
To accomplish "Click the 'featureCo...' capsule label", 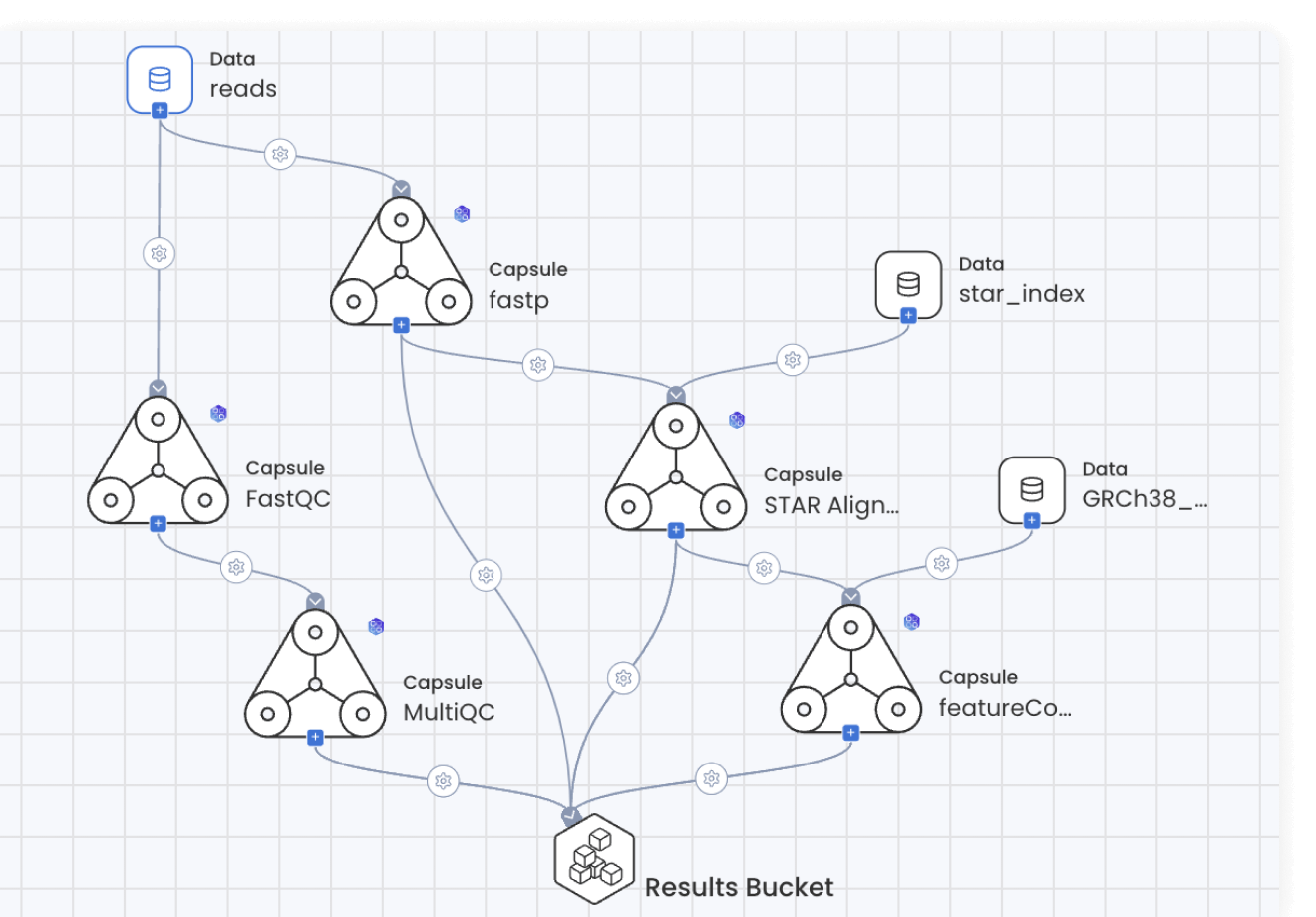I will pos(1005,708).
